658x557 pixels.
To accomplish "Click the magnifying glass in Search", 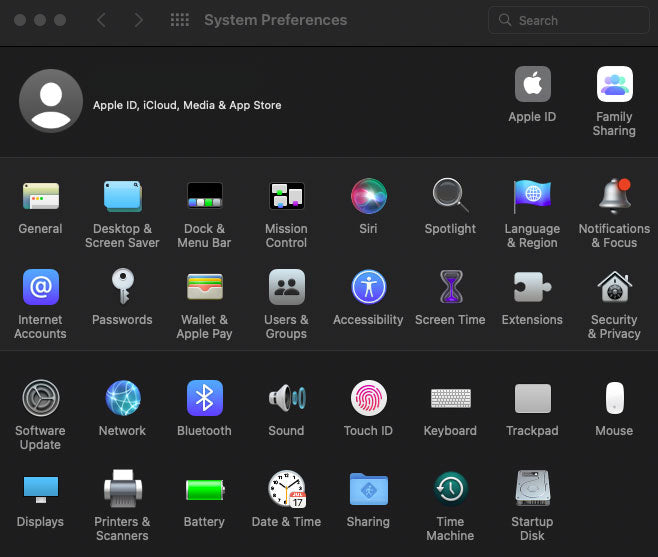I will [505, 20].
